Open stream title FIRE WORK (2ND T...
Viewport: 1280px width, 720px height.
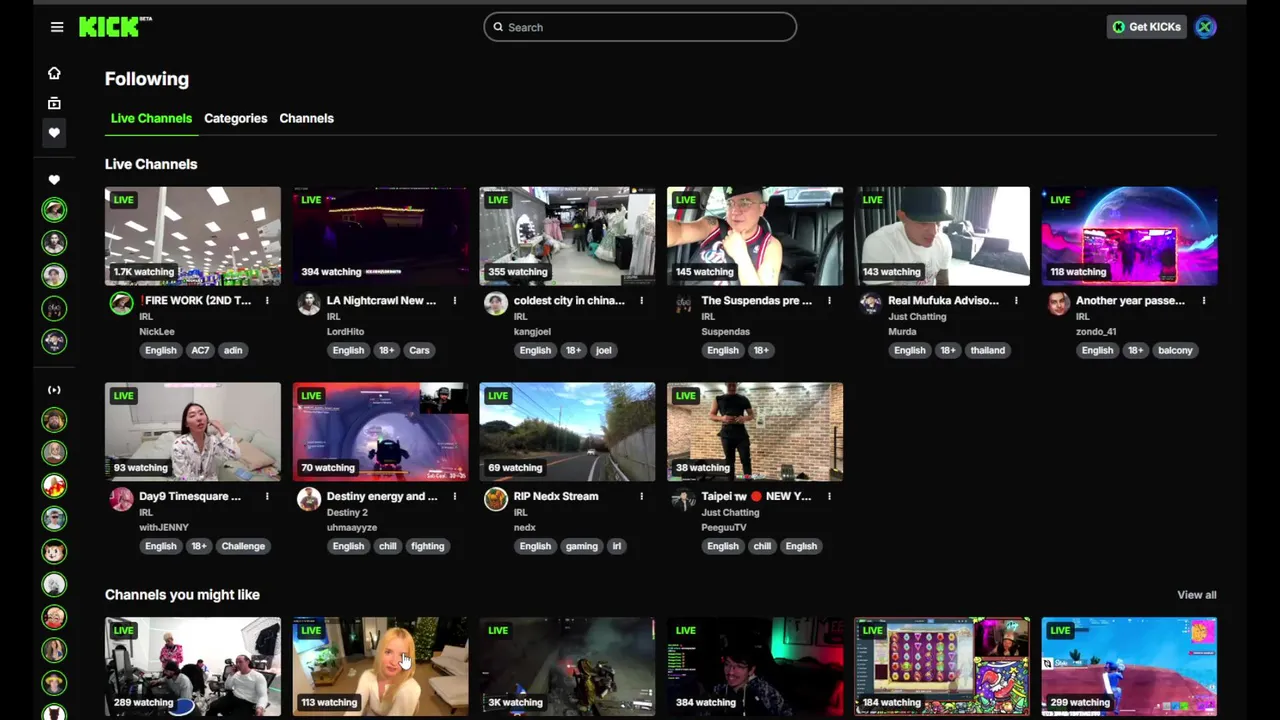point(196,300)
